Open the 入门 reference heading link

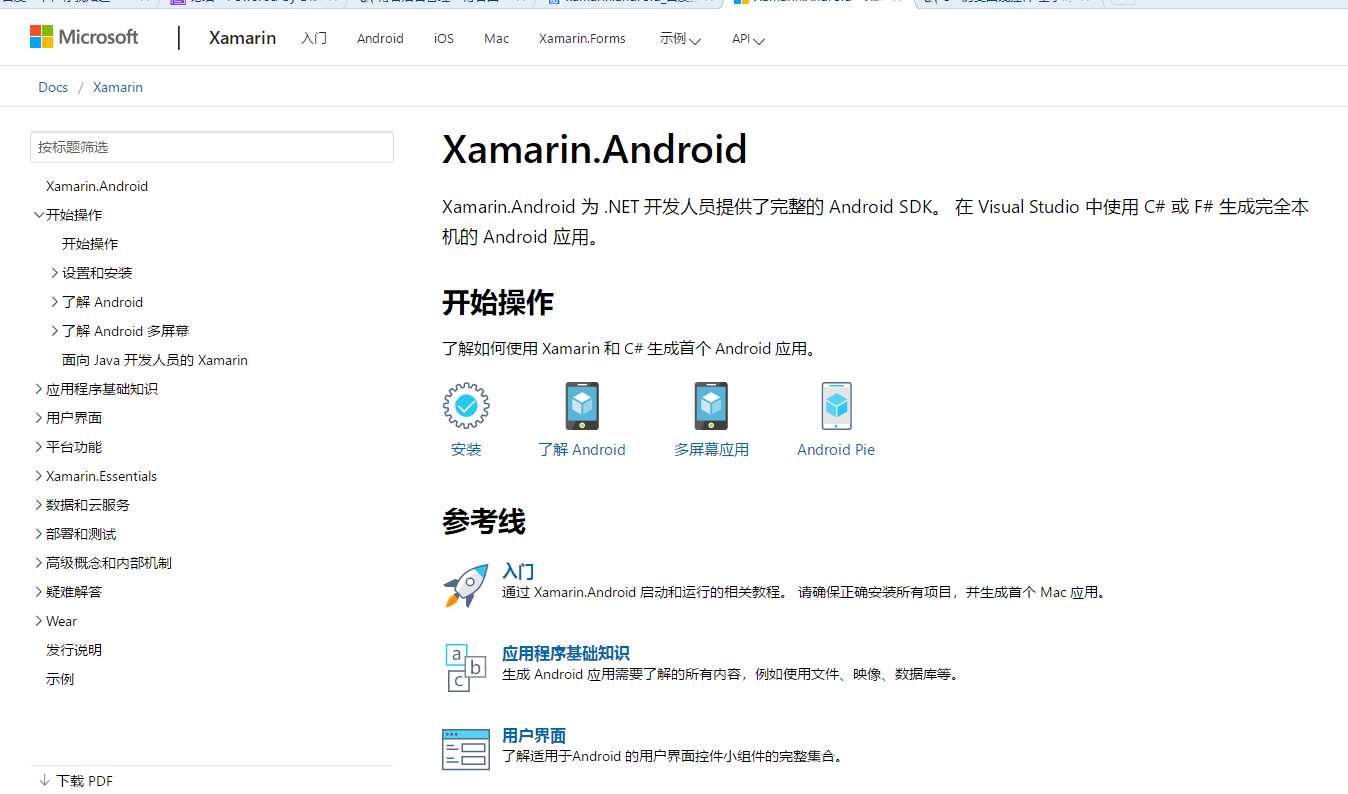[518, 571]
